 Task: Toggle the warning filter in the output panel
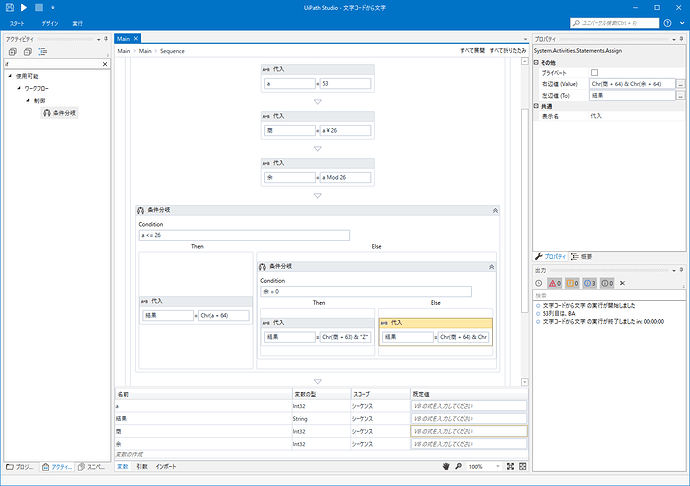tap(572, 283)
